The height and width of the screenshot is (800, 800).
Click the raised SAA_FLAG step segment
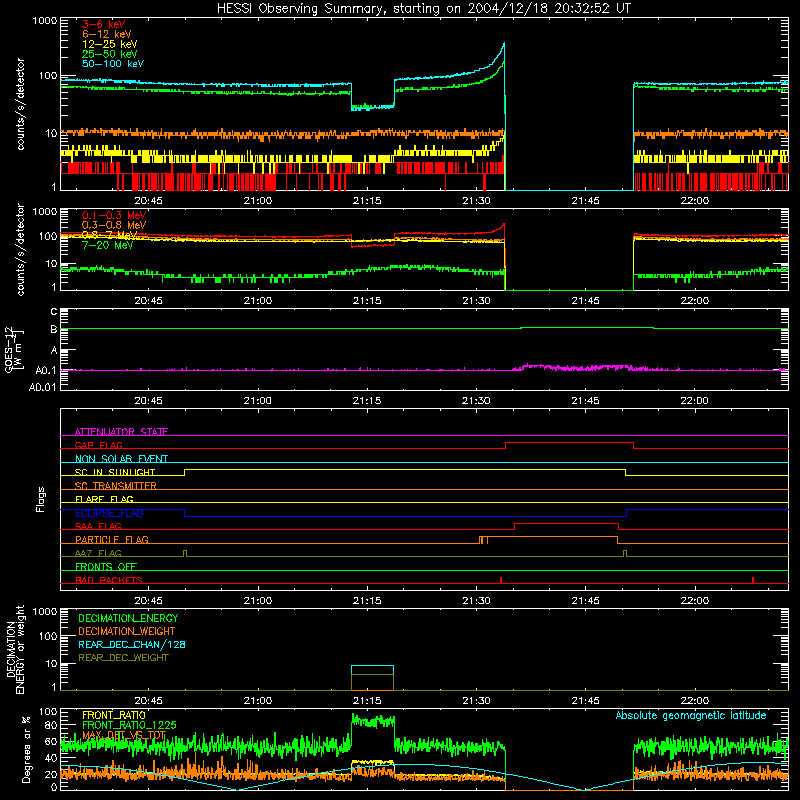click(566, 523)
